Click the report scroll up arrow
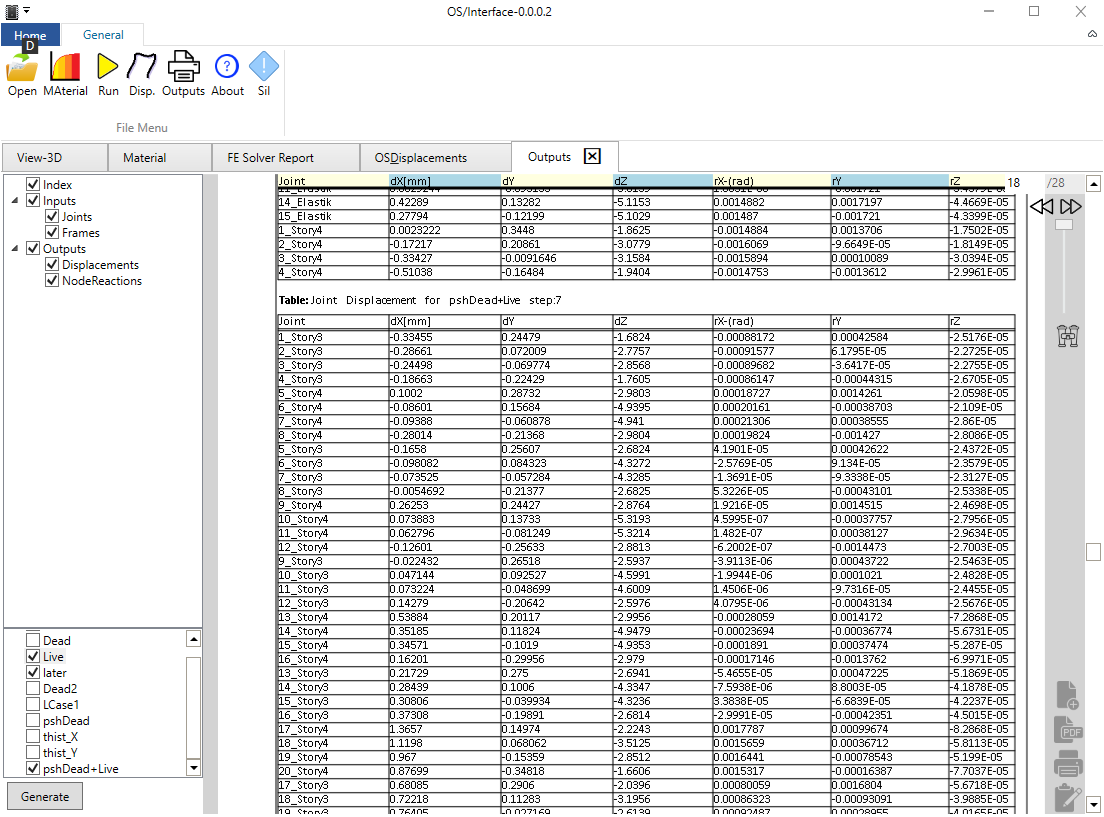This screenshot has height=817, width=1104. point(1093,184)
